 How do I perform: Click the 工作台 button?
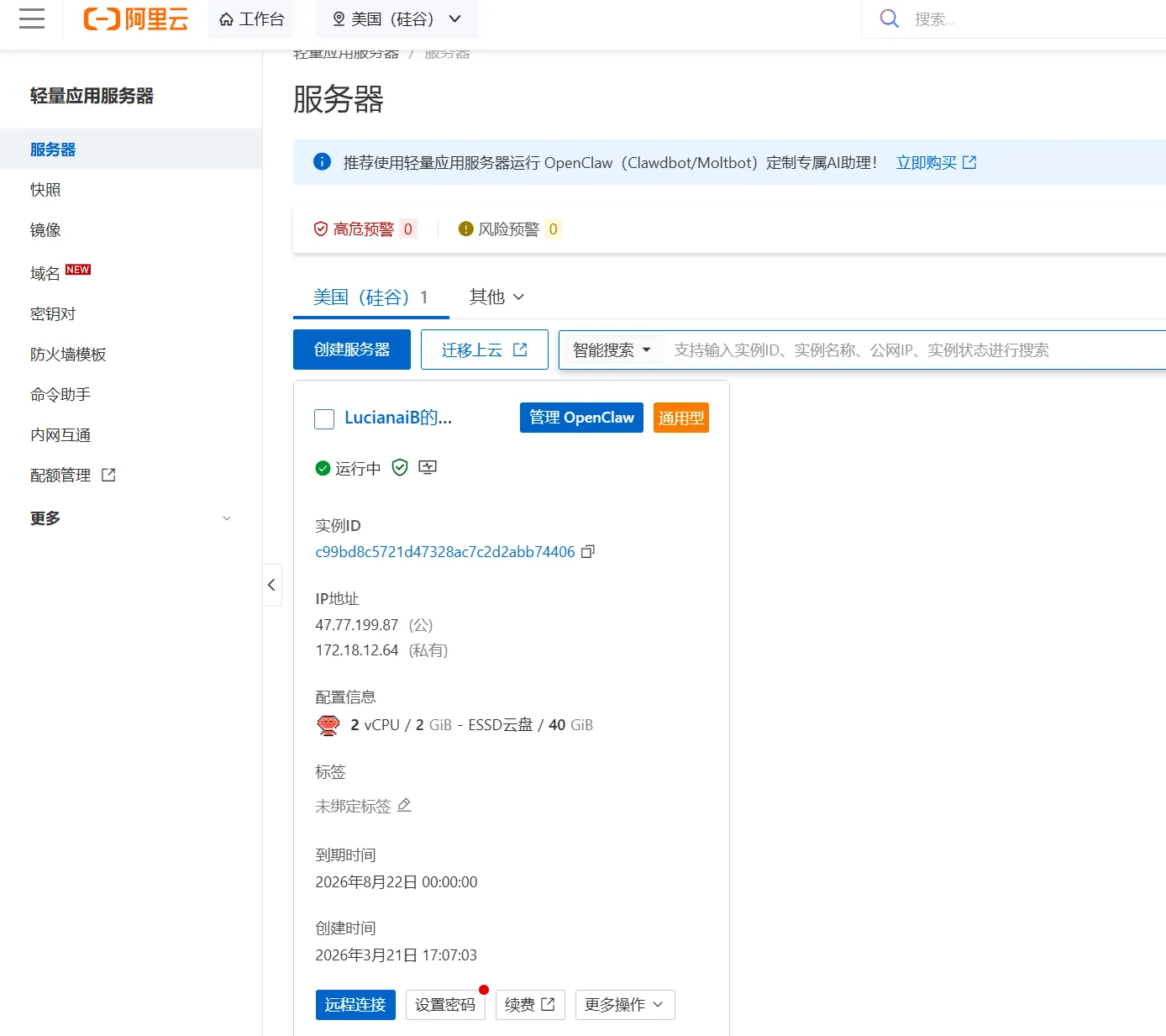coord(252,18)
